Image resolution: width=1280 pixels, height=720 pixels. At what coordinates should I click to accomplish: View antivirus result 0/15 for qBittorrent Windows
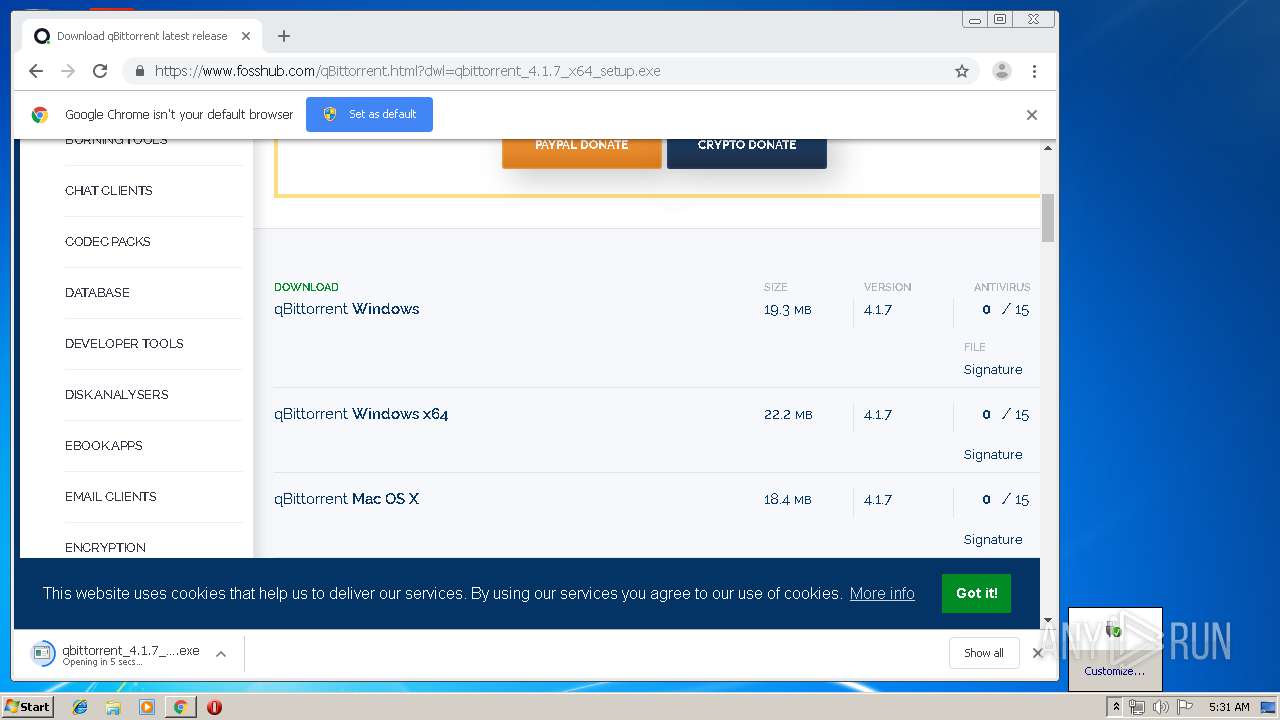1005,310
